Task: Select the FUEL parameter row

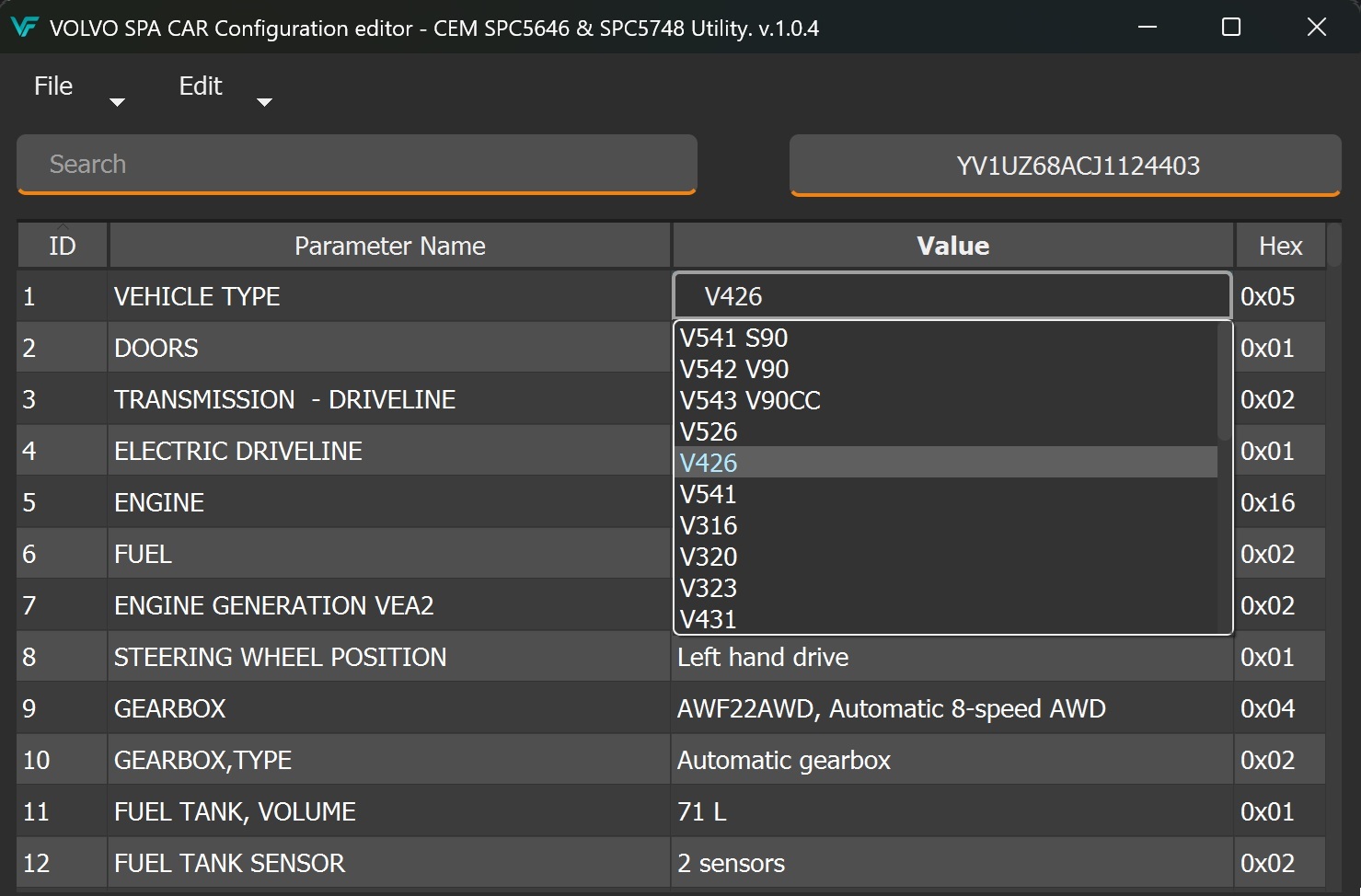Action: (389, 554)
